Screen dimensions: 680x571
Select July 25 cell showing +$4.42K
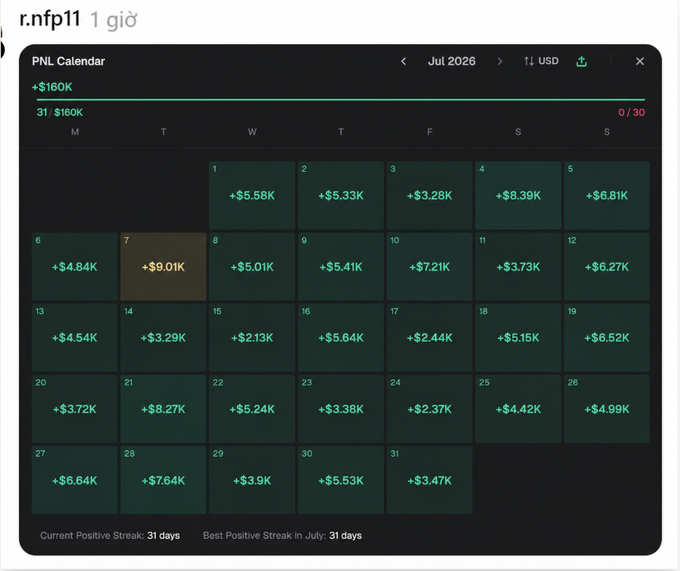pos(518,409)
